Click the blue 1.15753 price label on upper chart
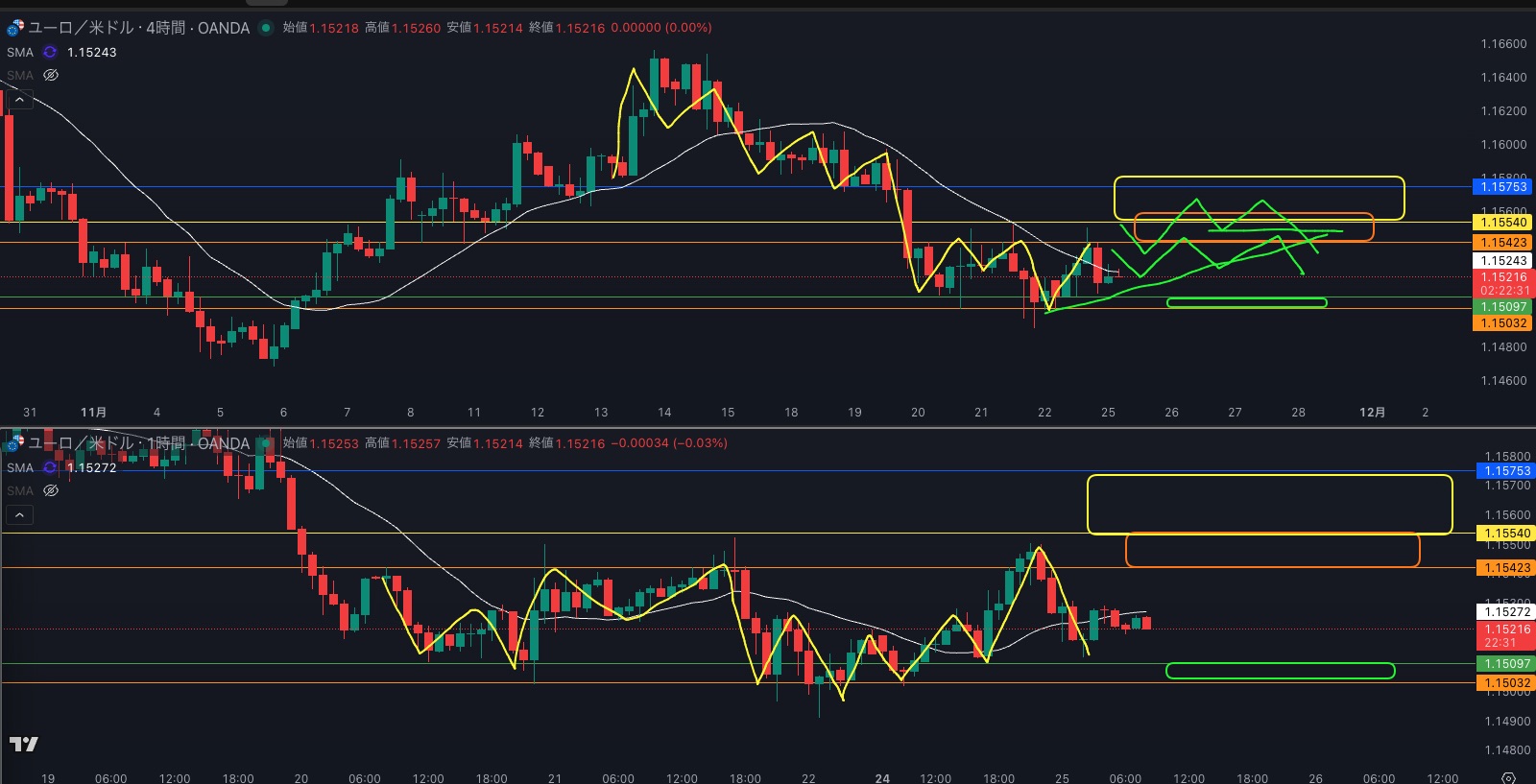This screenshot has width=1536, height=784. click(x=1502, y=186)
